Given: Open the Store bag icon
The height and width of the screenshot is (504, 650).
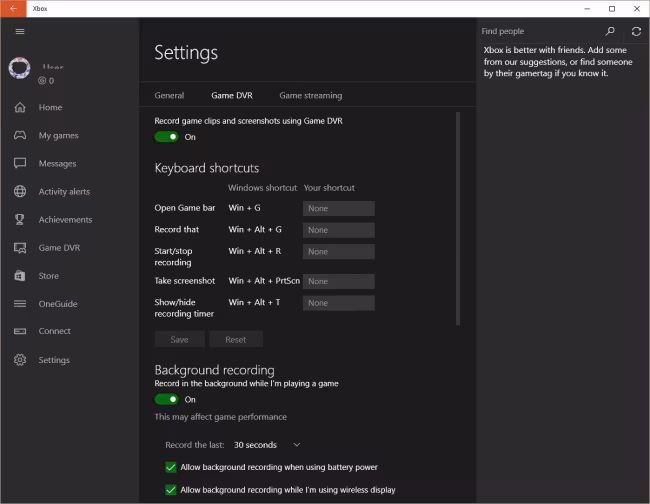Looking at the screenshot, I should (20, 275).
